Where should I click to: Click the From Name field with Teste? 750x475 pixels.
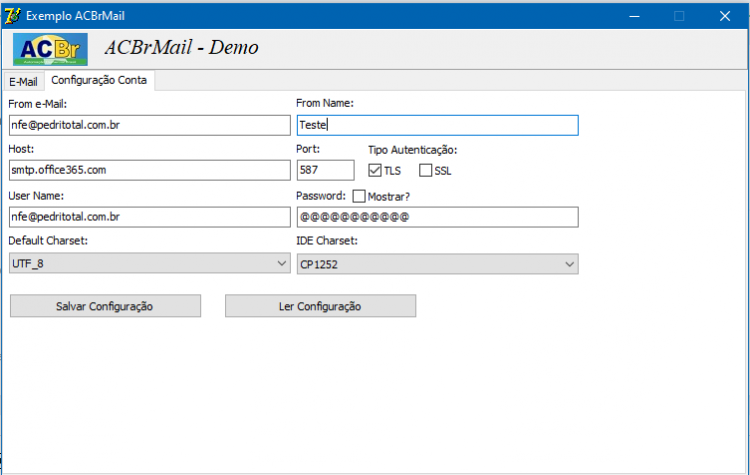437,125
